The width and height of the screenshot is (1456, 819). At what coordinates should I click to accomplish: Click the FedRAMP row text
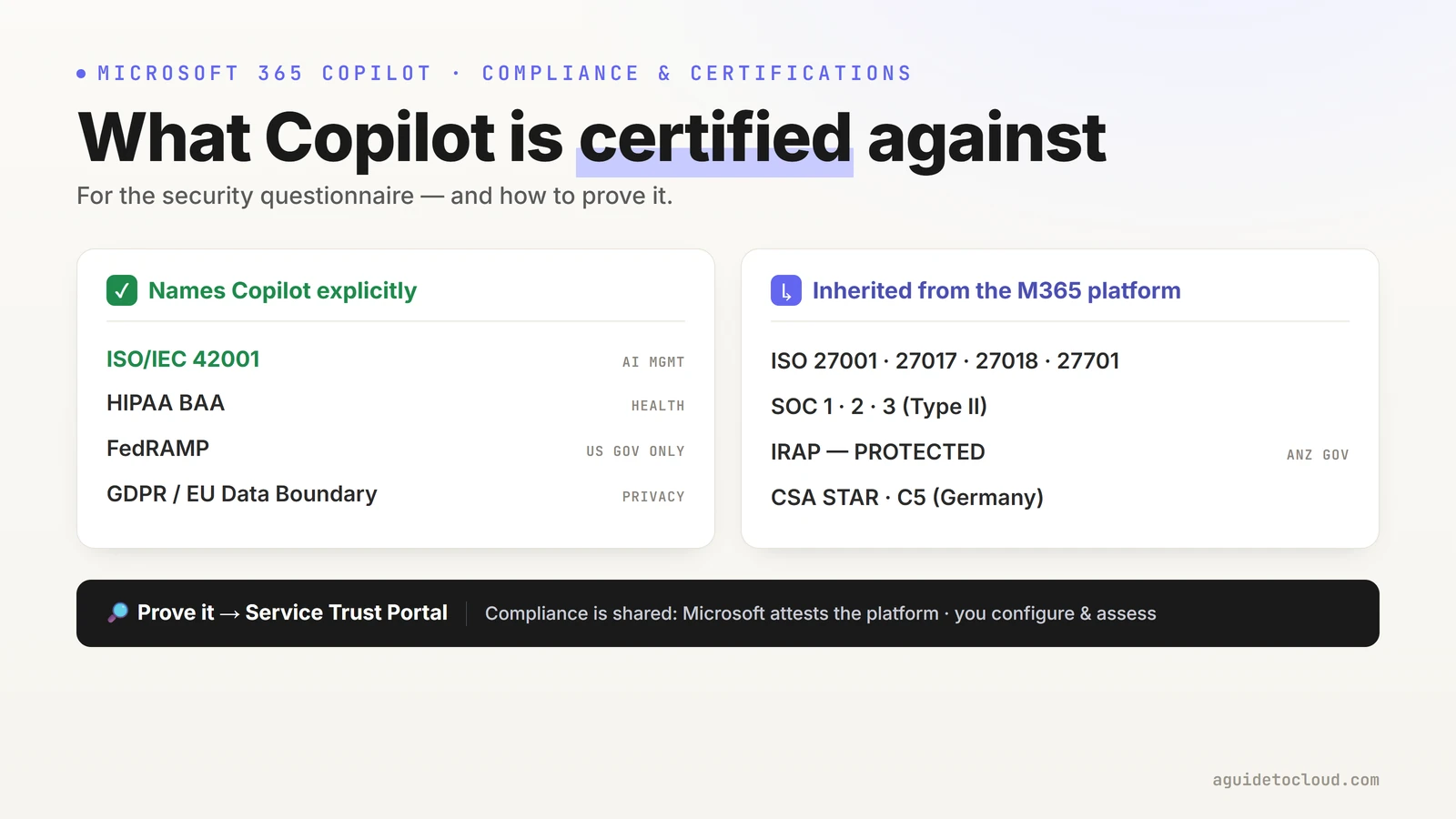[157, 449]
